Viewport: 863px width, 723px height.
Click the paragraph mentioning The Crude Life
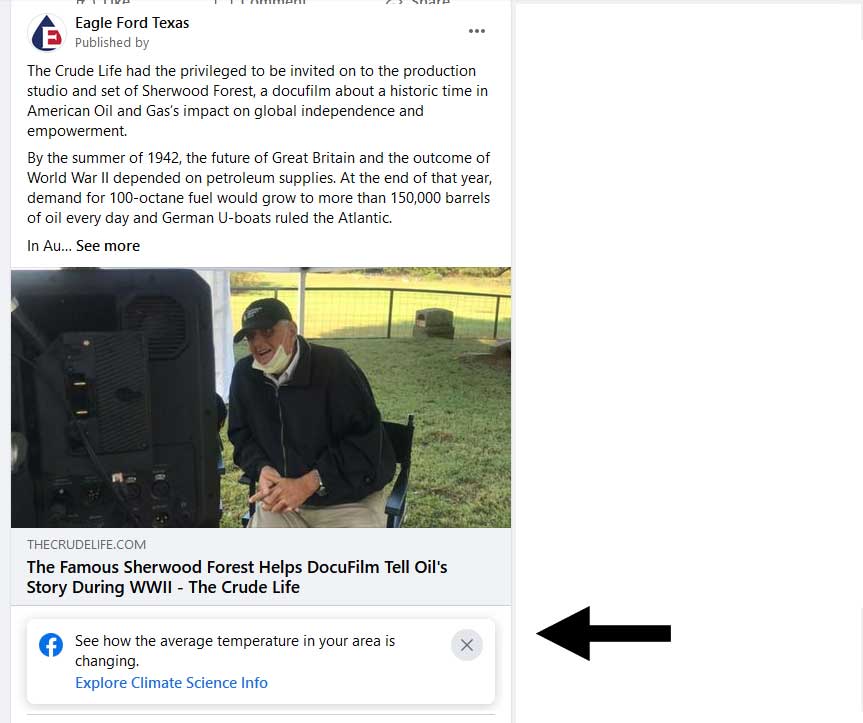(x=258, y=101)
